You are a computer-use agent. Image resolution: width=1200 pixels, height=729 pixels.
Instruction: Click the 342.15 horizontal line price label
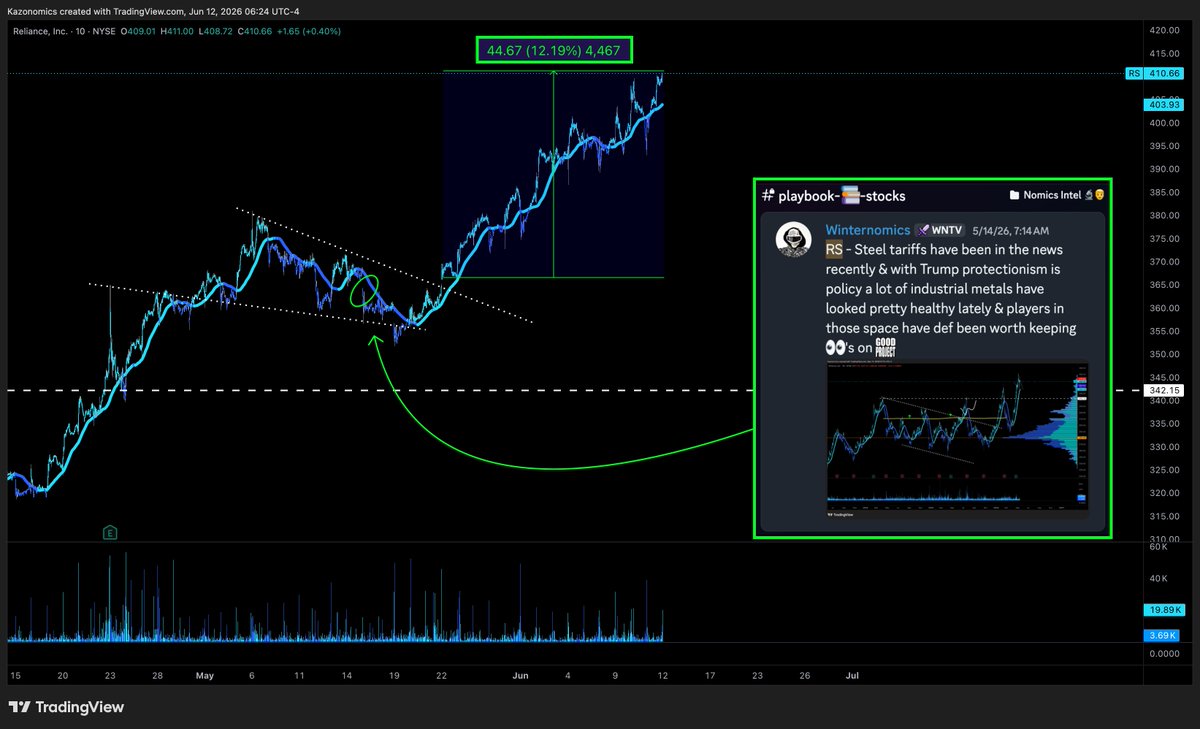coord(1166,390)
